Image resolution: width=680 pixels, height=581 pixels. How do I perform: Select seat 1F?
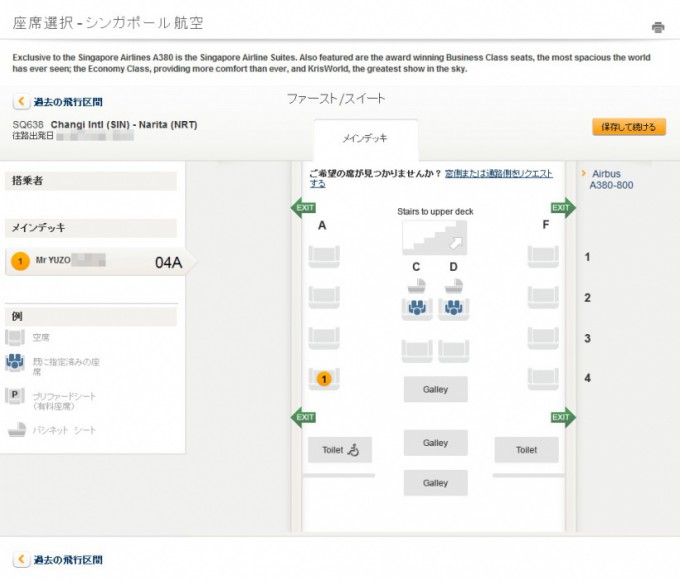(x=543, y=256)
